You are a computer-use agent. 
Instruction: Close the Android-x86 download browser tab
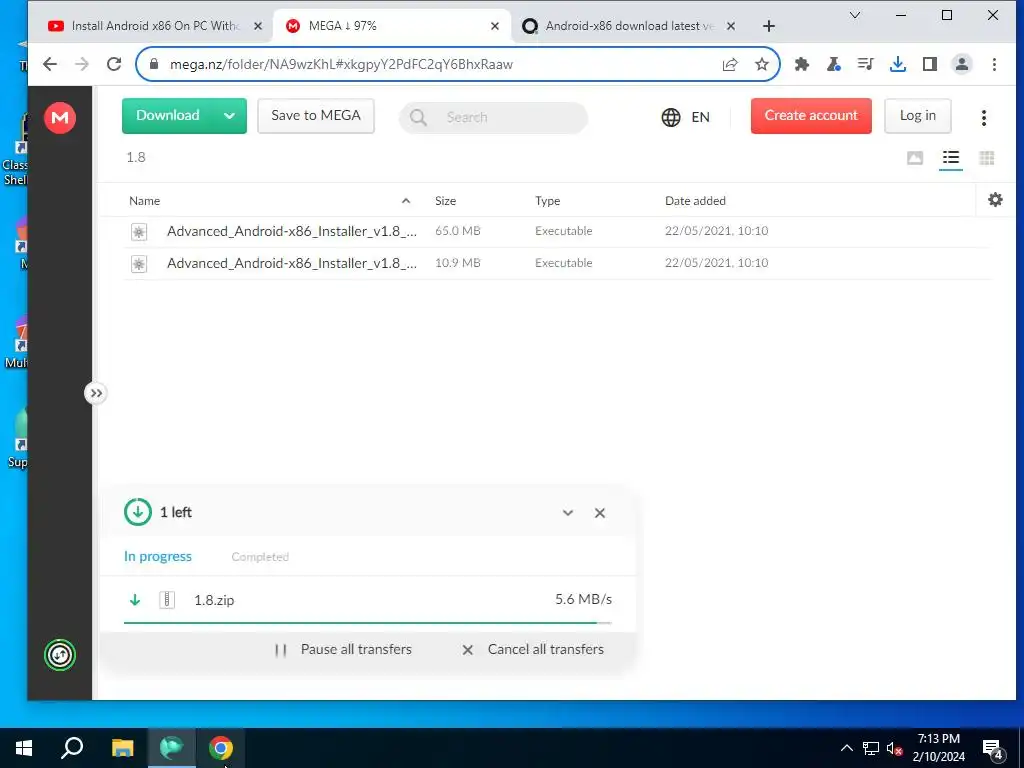731,26
